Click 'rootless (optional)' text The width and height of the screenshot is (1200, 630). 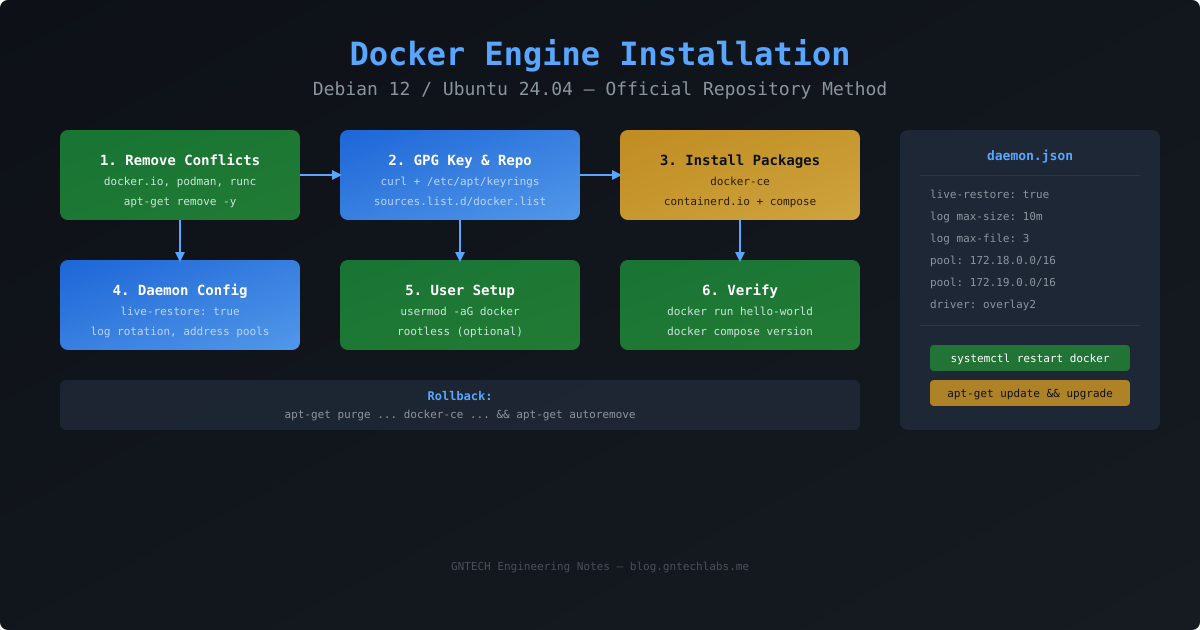tap(460, 331)
